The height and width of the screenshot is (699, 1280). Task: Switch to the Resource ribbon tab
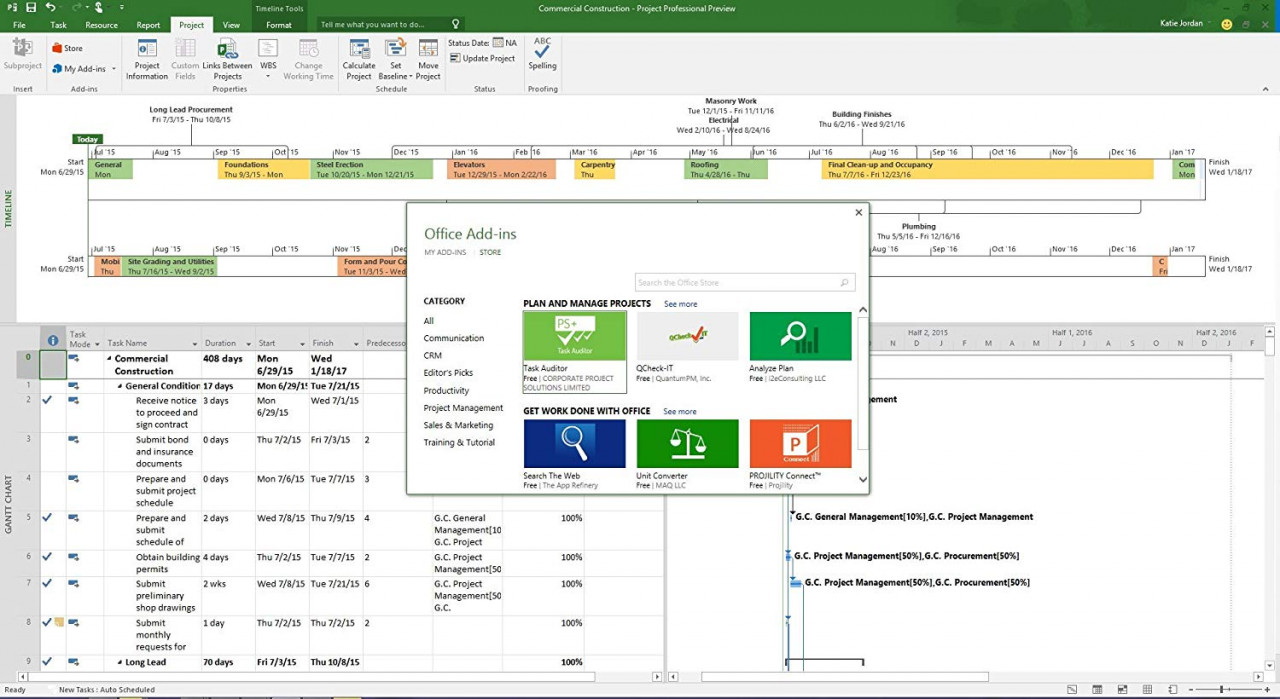[x=101, y=25]
